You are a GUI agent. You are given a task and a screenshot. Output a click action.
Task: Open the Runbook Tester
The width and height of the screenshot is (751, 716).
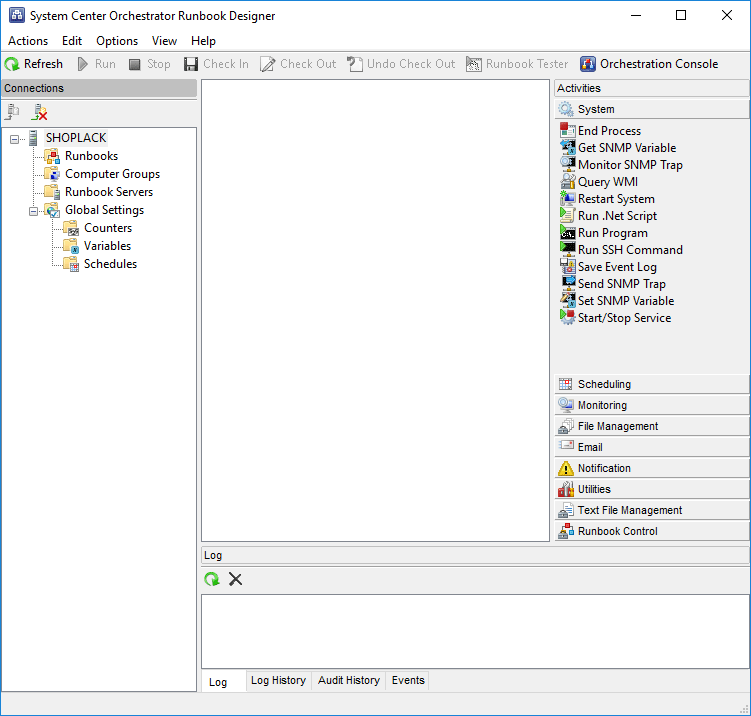tap(517, 64)
